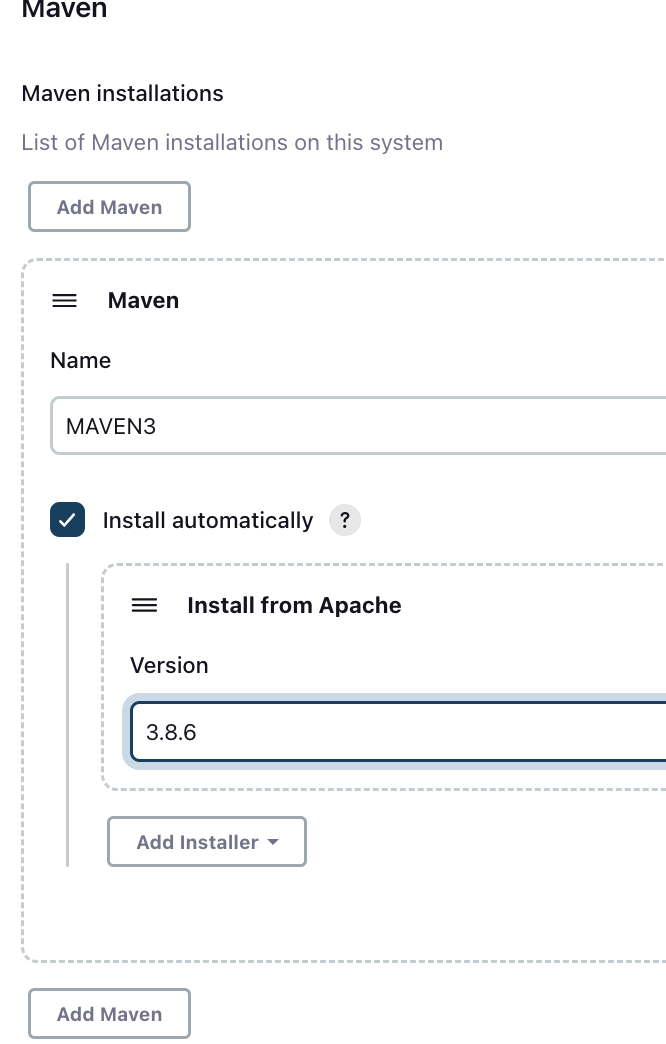This screenshot has width=666, height=1044.
Task: Open the Install automatically help question mark
Action: pyautogui.click(x=345, y=520)
